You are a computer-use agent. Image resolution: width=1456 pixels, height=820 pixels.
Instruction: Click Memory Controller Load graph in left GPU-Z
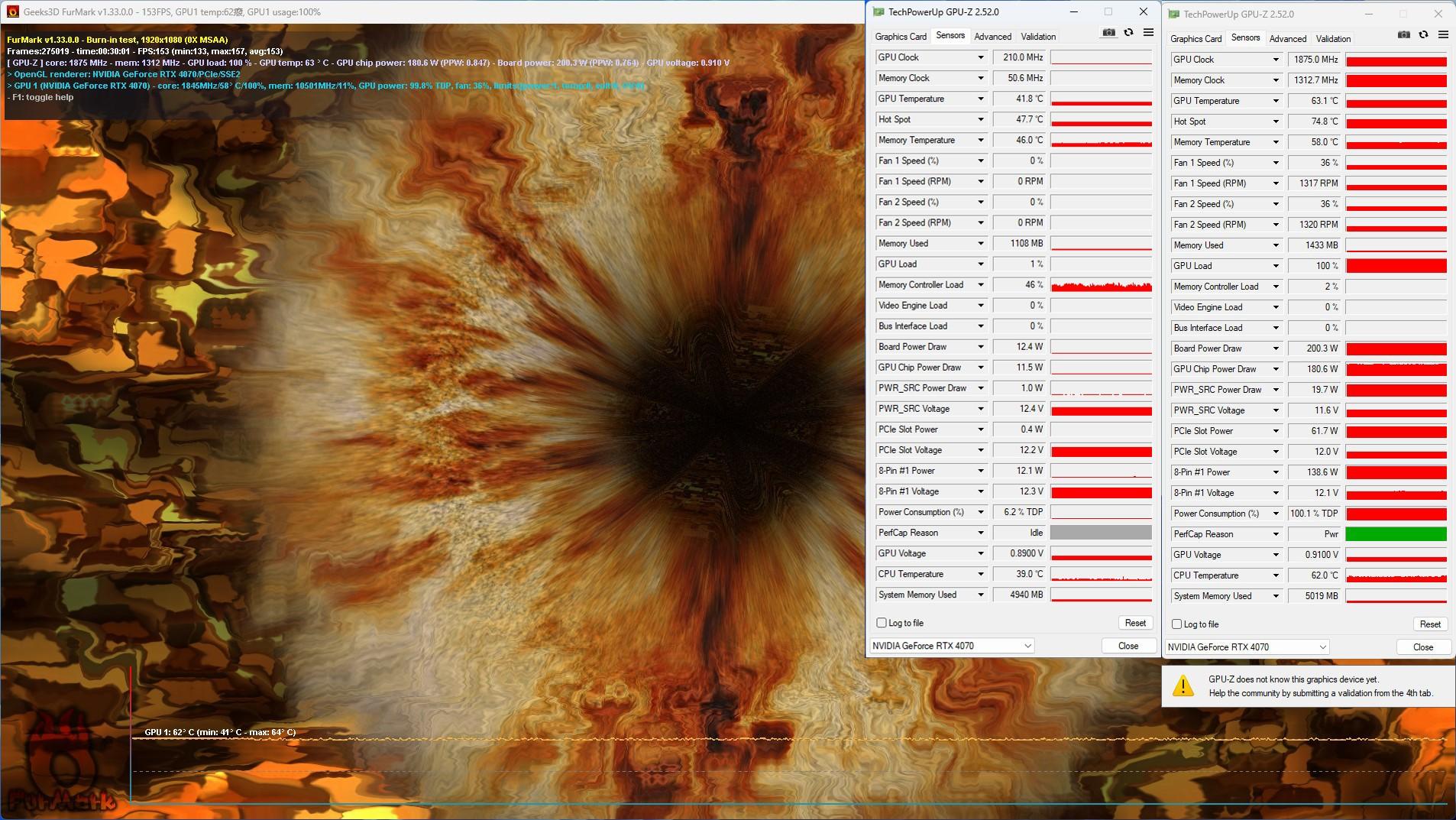[1101, 285]
